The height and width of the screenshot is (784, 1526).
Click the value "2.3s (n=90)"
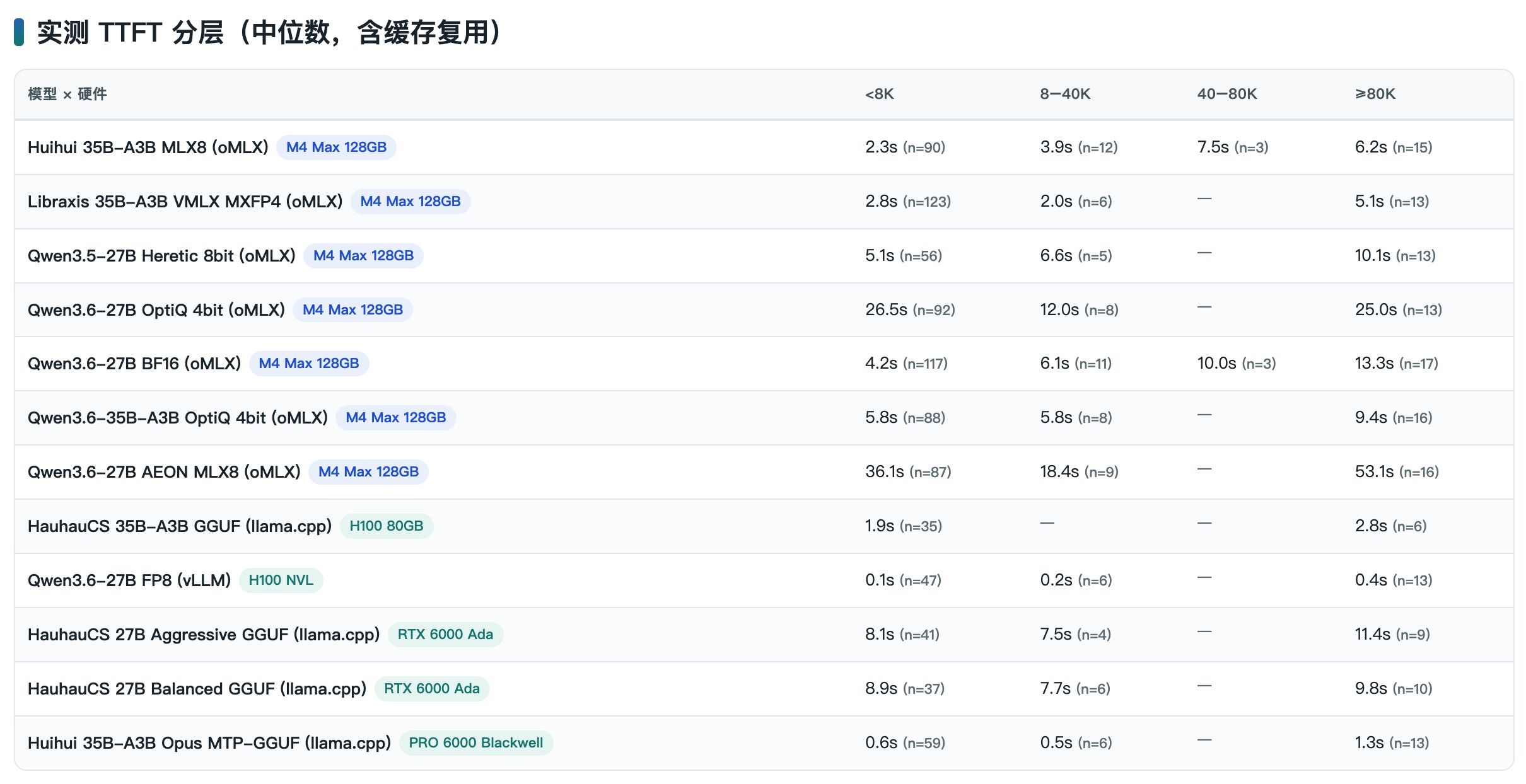pyautogui.click(x=905, y=147)
